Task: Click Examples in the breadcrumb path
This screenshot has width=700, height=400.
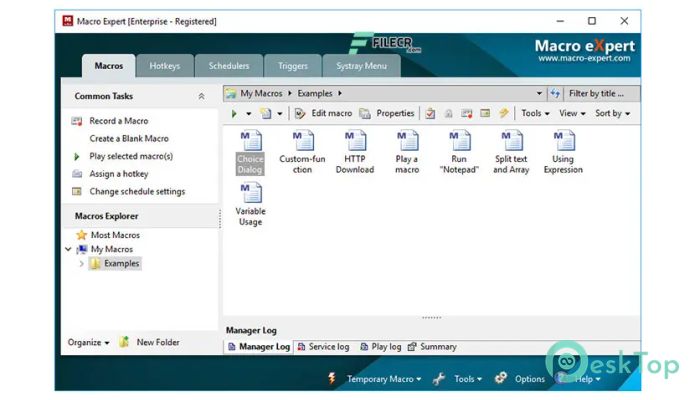Action: 315,93
